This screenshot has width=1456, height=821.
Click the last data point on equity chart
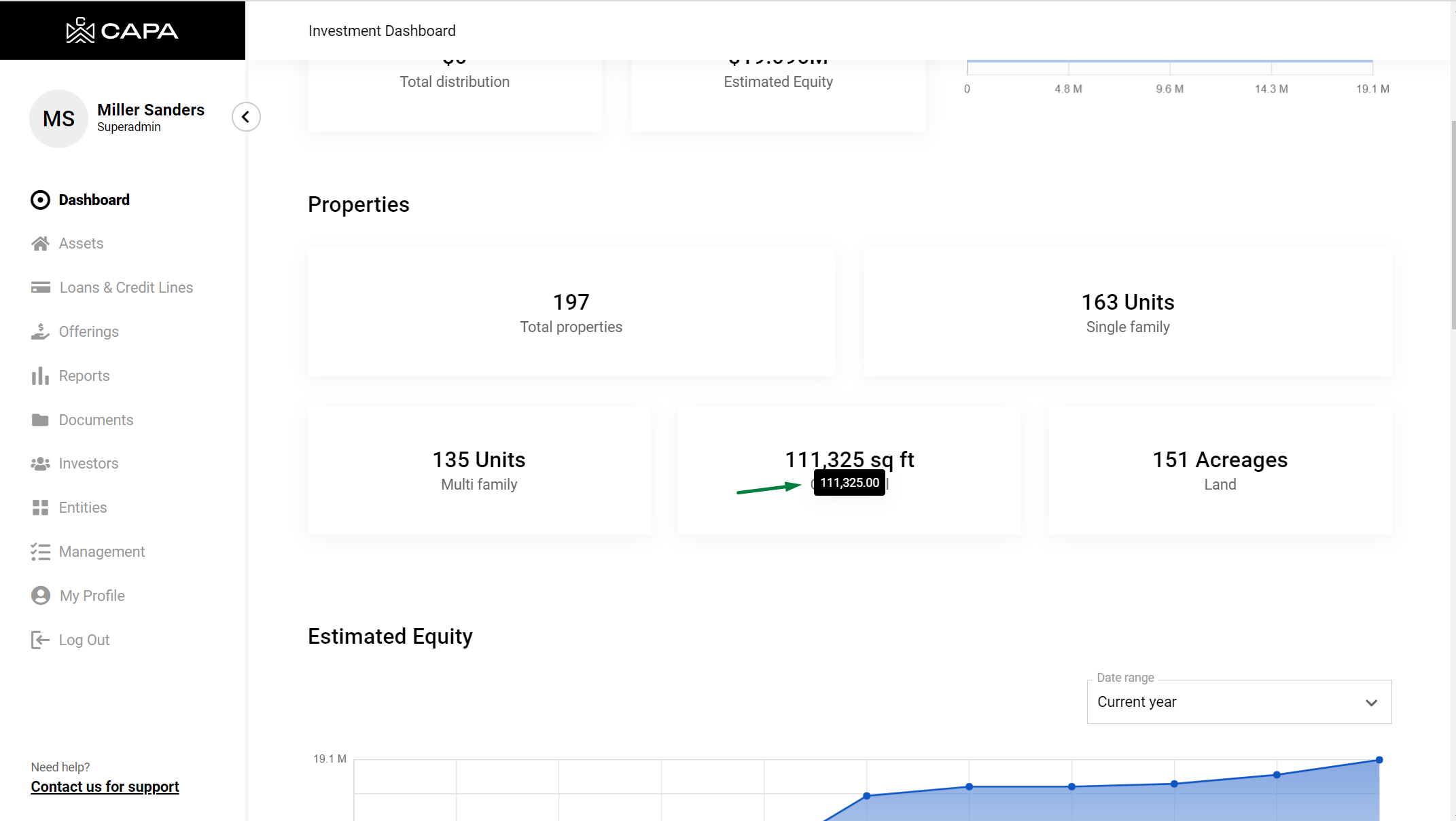[x=1379, y=760]
